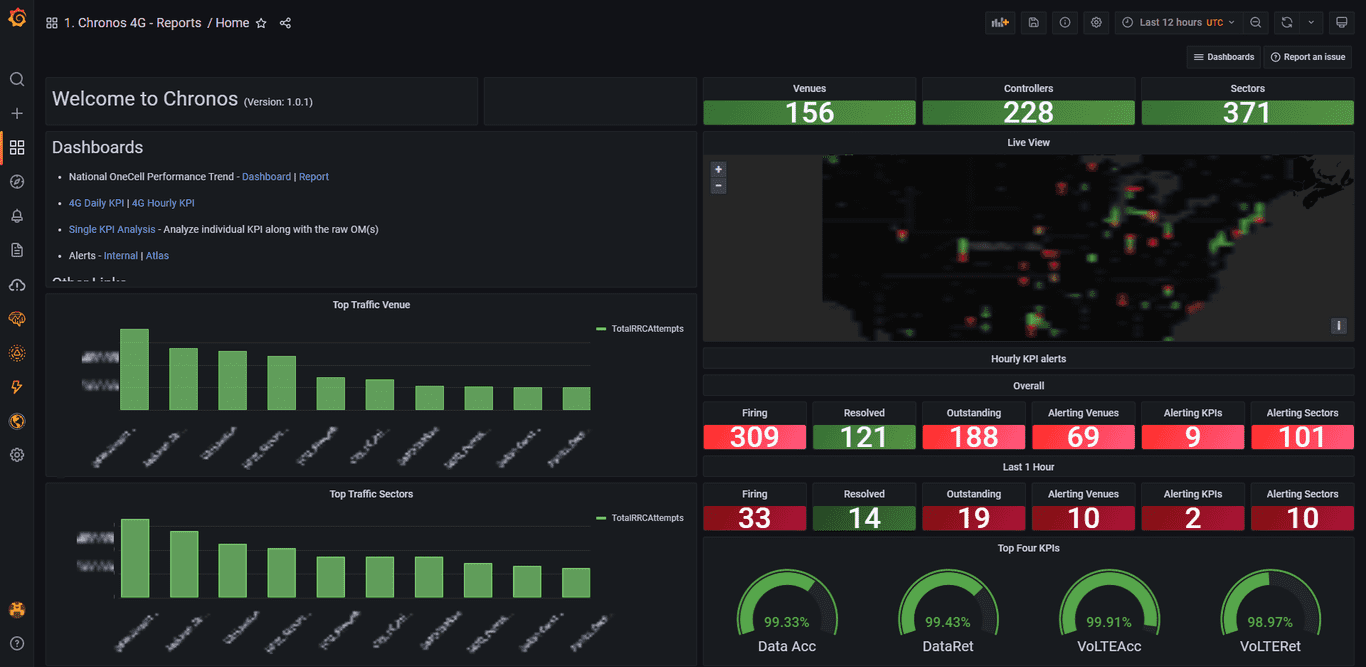
Task: Click the lightning bolt icon in sidebar
Action: [16, 387]
